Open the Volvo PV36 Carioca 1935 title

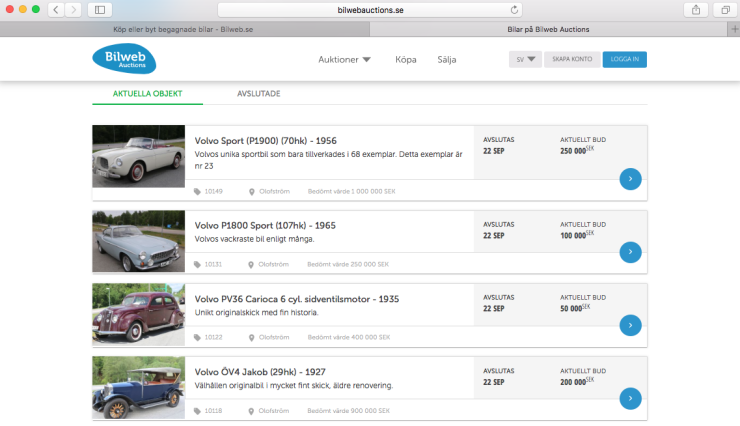coord(297,299)
